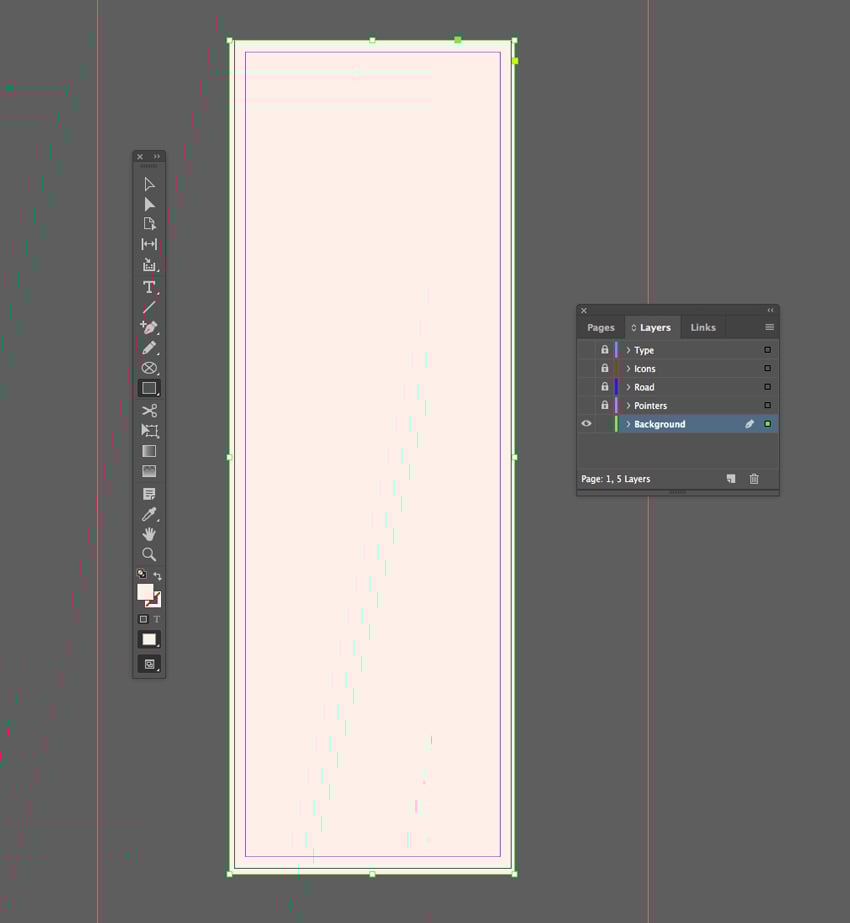Select the Gradient Swatch tool
Image resolution: width=850 pixels, height=923 pixels.
(148, 451)
